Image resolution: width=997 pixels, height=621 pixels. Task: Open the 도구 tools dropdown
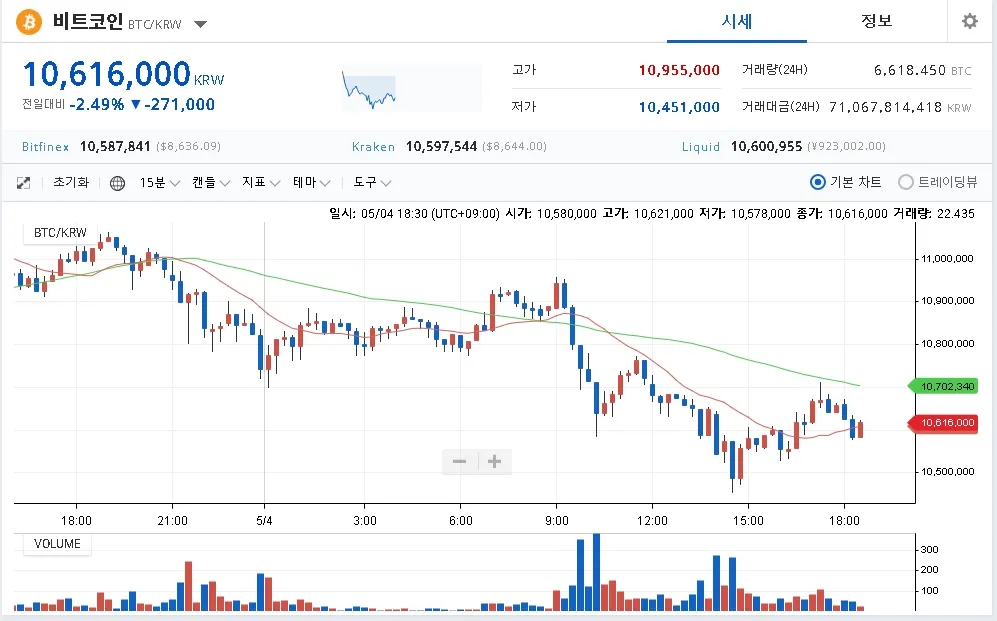(x=372, y=183)
